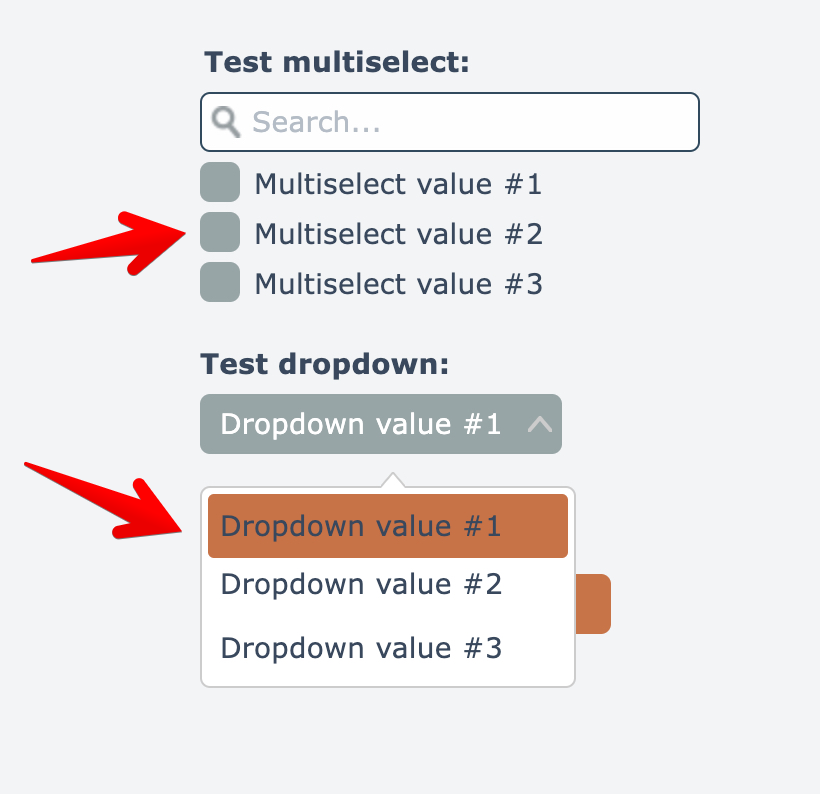This screenshot has height=794, width=820.
Task: Click the Multiselect value #2 label text
Action: [398, 234]
